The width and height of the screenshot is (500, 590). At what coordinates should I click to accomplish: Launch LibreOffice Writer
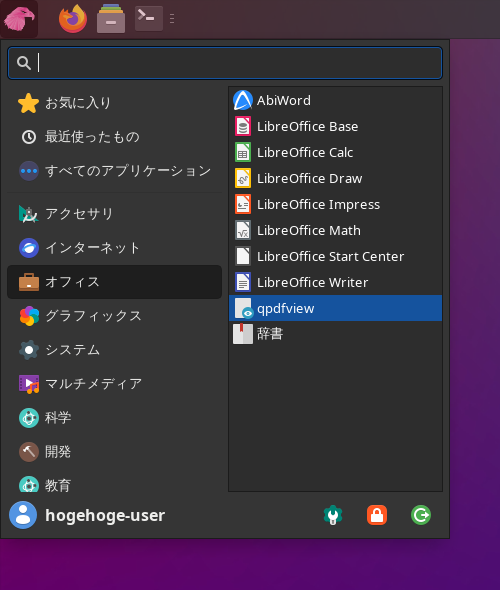click(335, 282)
